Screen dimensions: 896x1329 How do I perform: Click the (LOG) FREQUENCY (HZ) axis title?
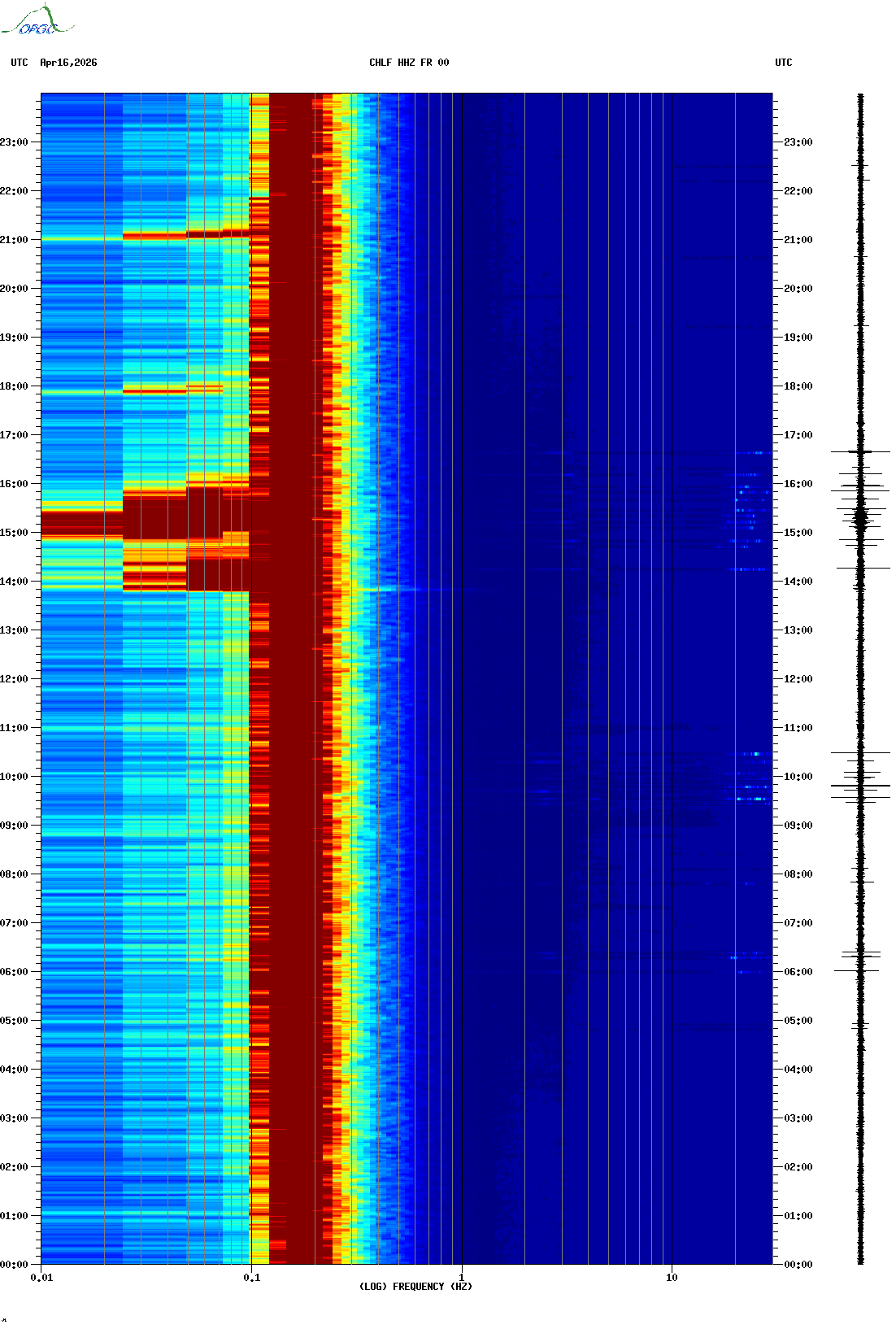tap(415, 1287)
